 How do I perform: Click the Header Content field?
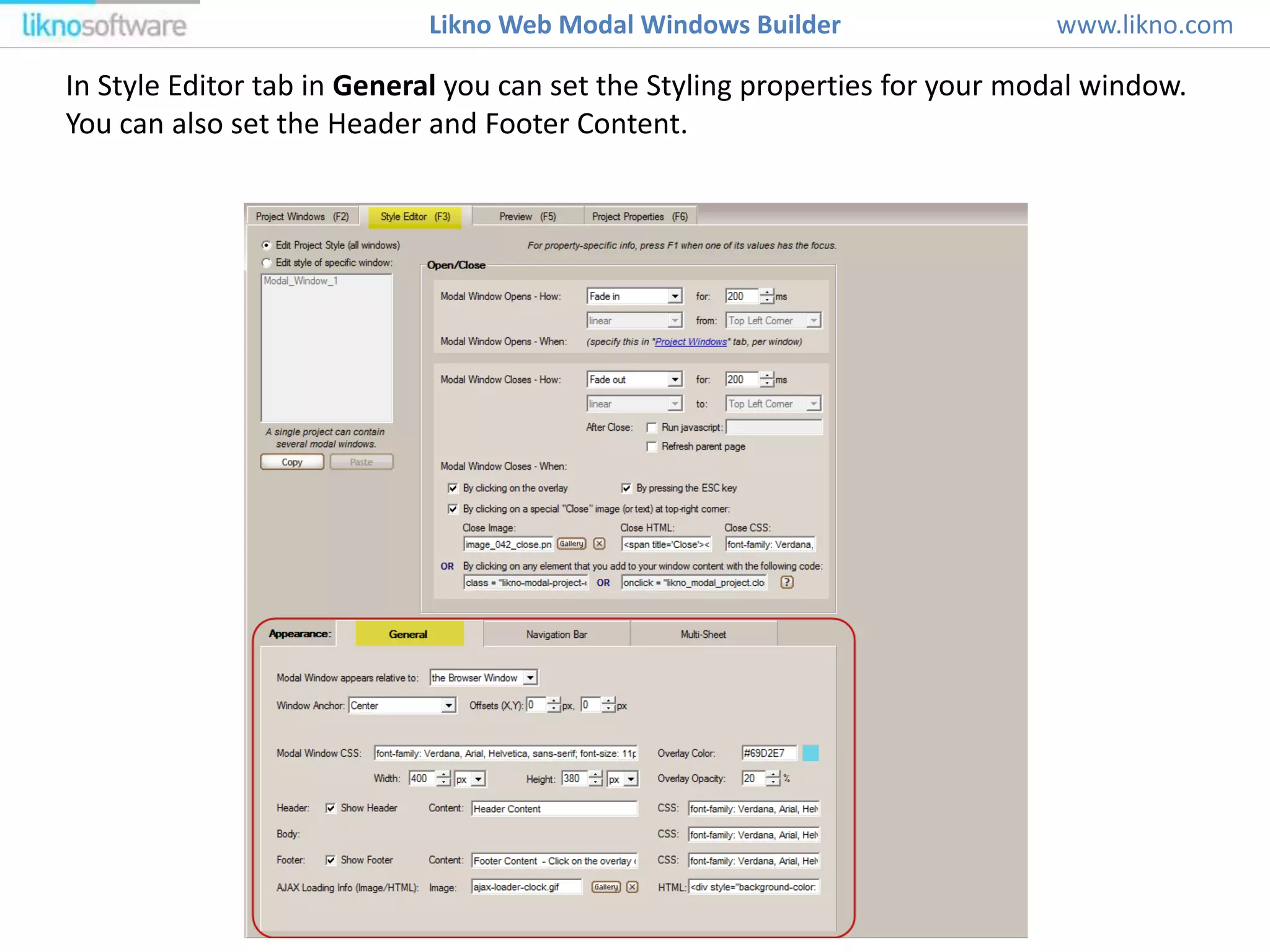pyautogui.click(x=554, y=809)
